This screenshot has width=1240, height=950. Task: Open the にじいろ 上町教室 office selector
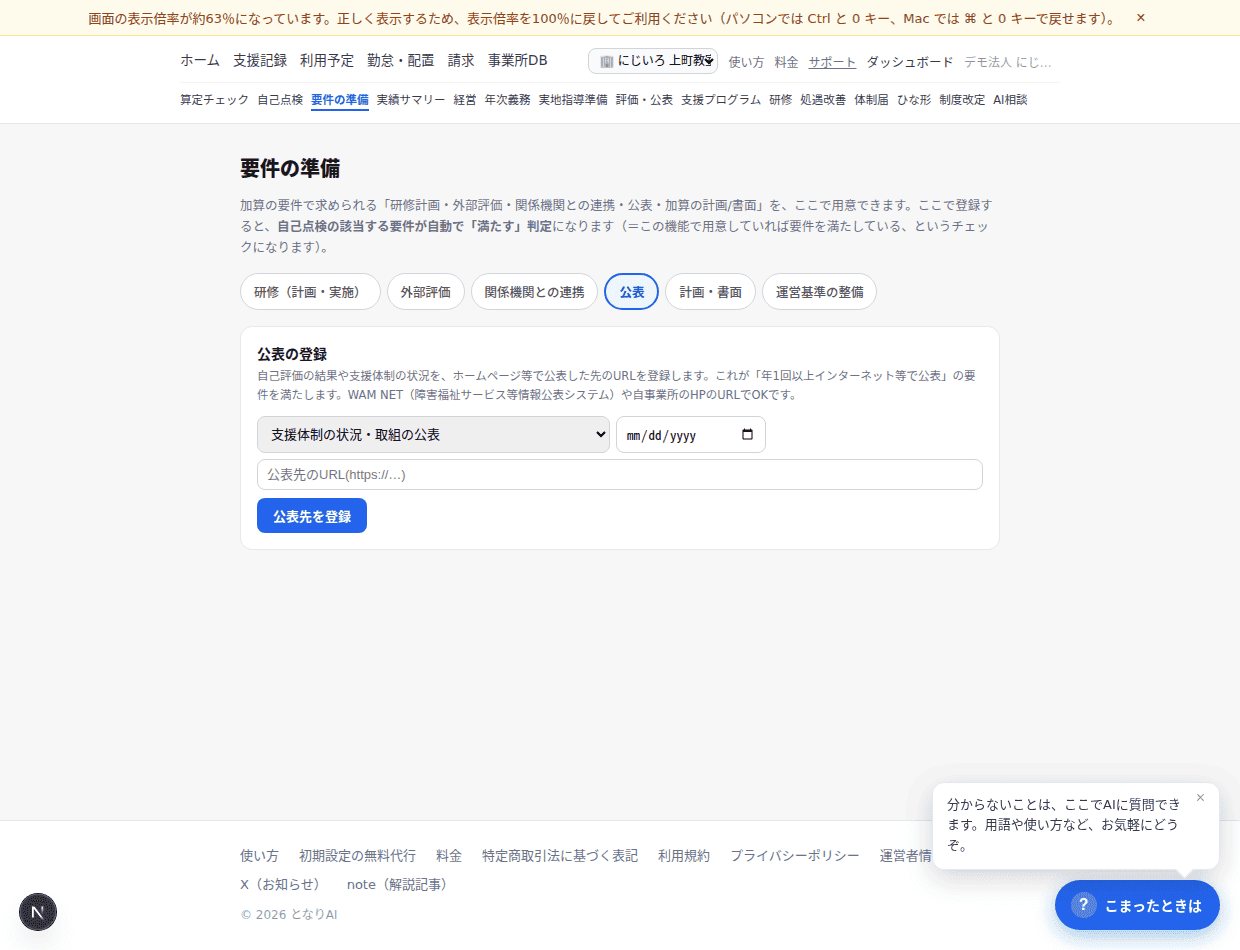pyautogui.click(x=653, y=61)
